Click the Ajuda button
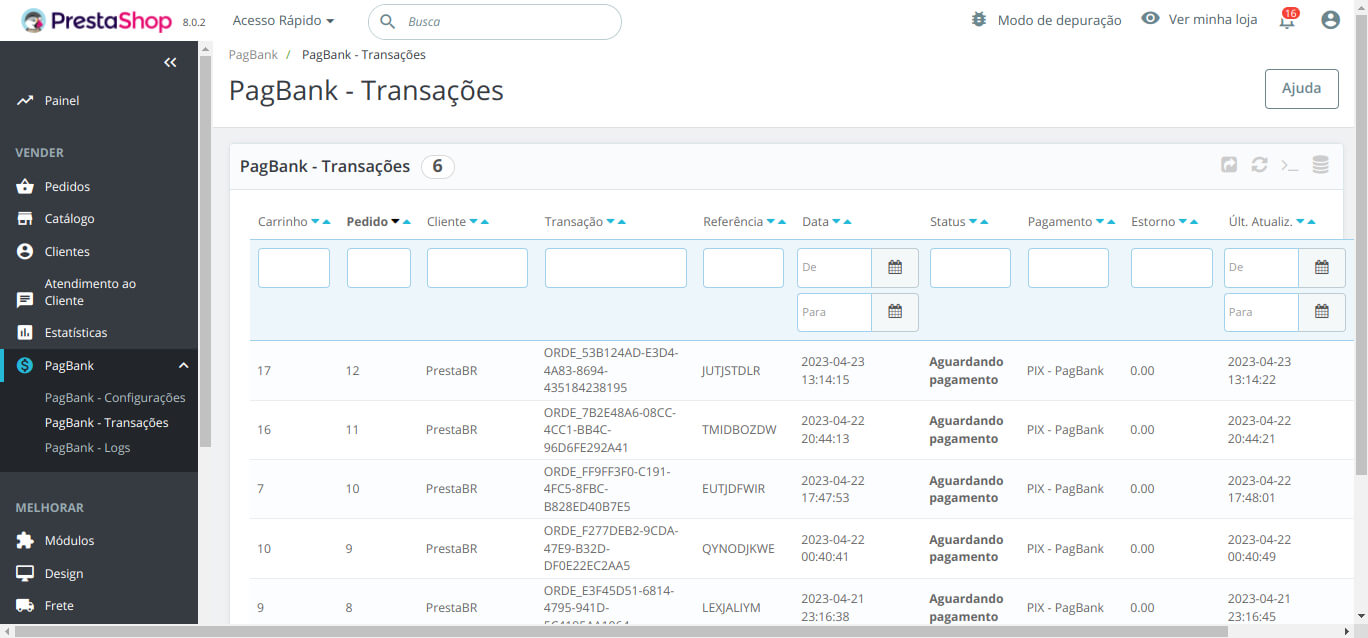 click(x=1301, y=88)
